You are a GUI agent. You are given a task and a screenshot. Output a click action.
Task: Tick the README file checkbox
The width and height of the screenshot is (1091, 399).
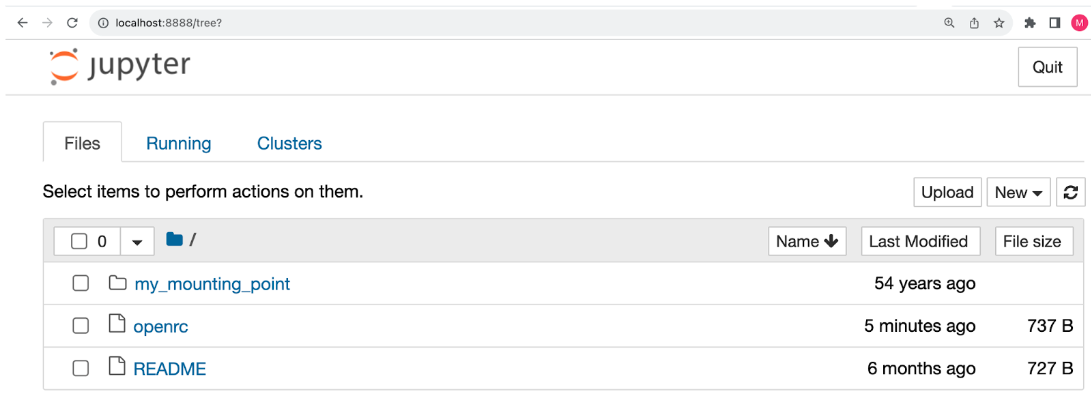tap(81, 368)
